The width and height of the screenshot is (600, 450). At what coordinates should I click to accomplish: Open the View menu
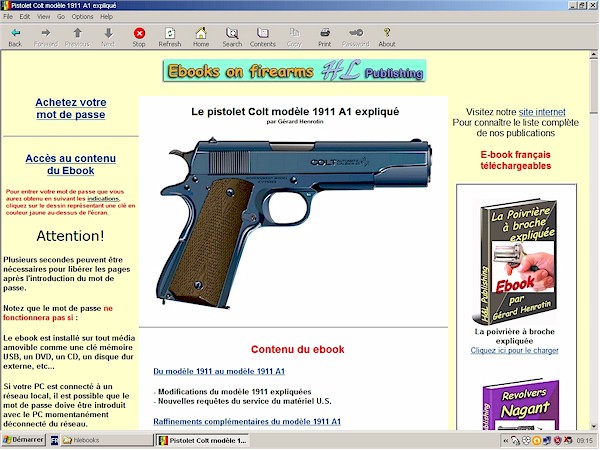point(44,17)
